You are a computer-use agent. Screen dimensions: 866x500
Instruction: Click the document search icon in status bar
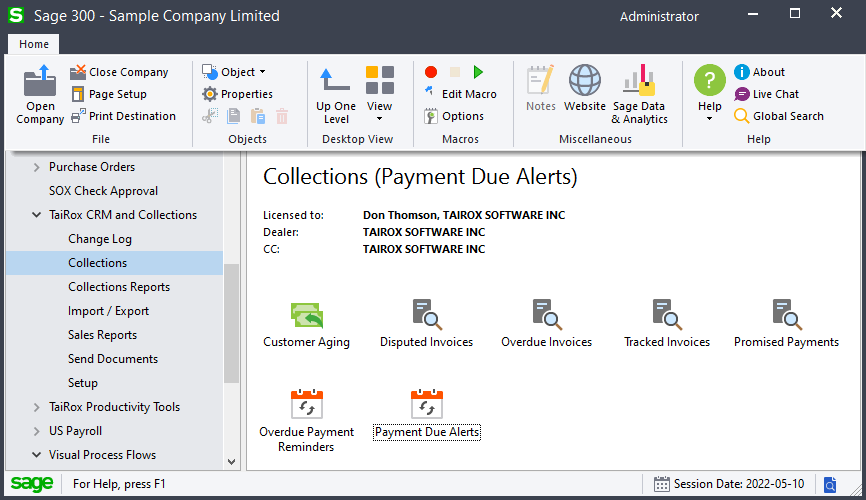pos(830,485)
